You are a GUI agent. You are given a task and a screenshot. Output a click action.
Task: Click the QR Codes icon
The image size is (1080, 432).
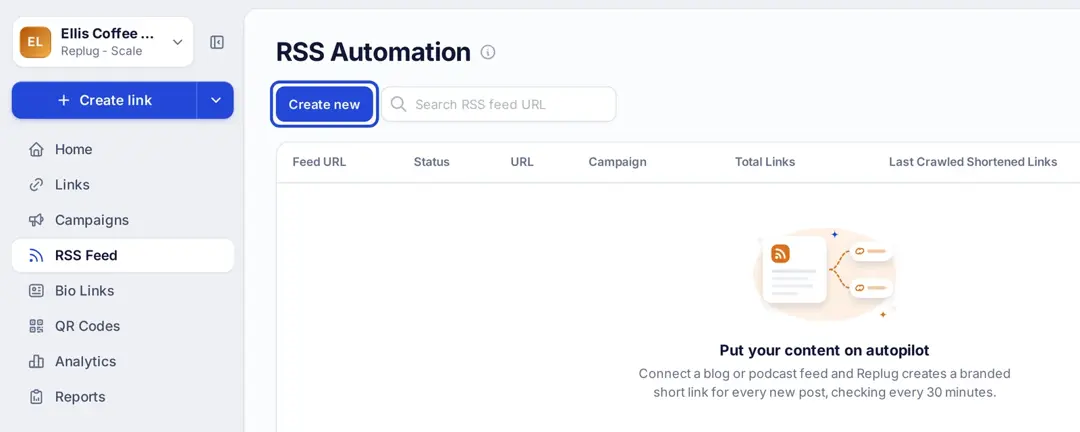pos(36,326)
